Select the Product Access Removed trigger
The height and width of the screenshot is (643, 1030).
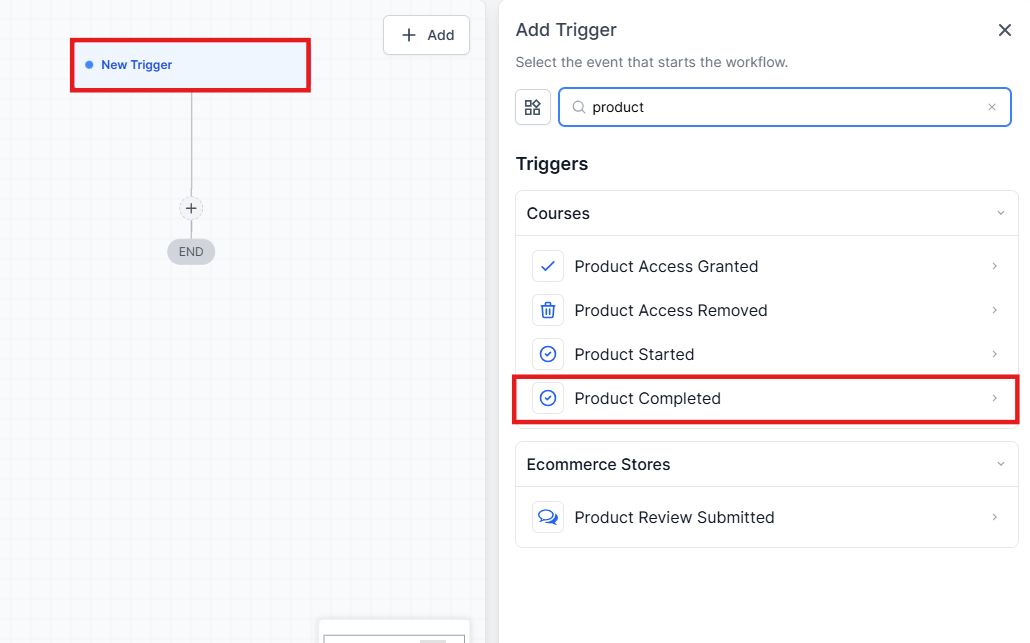(670, 310)
